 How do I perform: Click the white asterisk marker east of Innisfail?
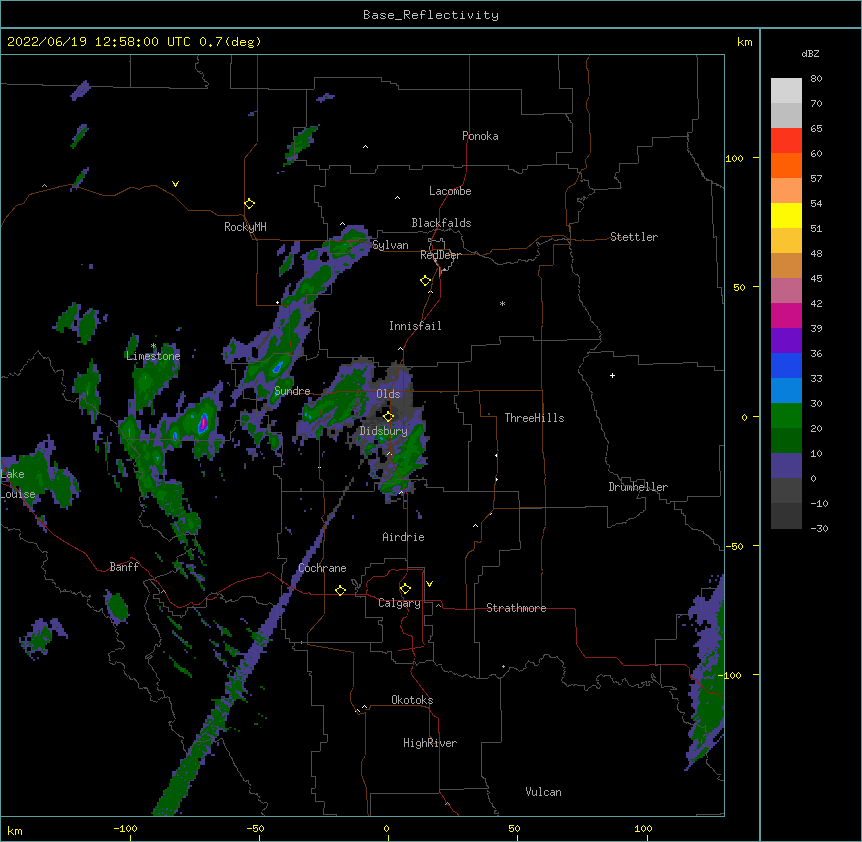502,303
